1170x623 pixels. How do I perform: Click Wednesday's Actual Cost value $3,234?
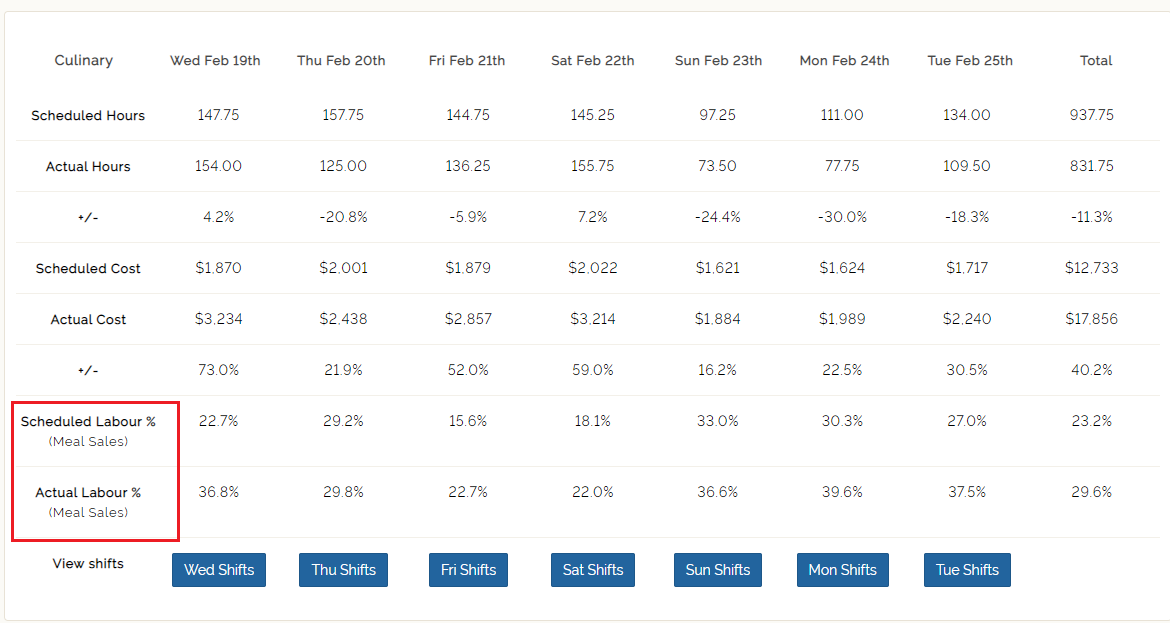tap(218, 319)
